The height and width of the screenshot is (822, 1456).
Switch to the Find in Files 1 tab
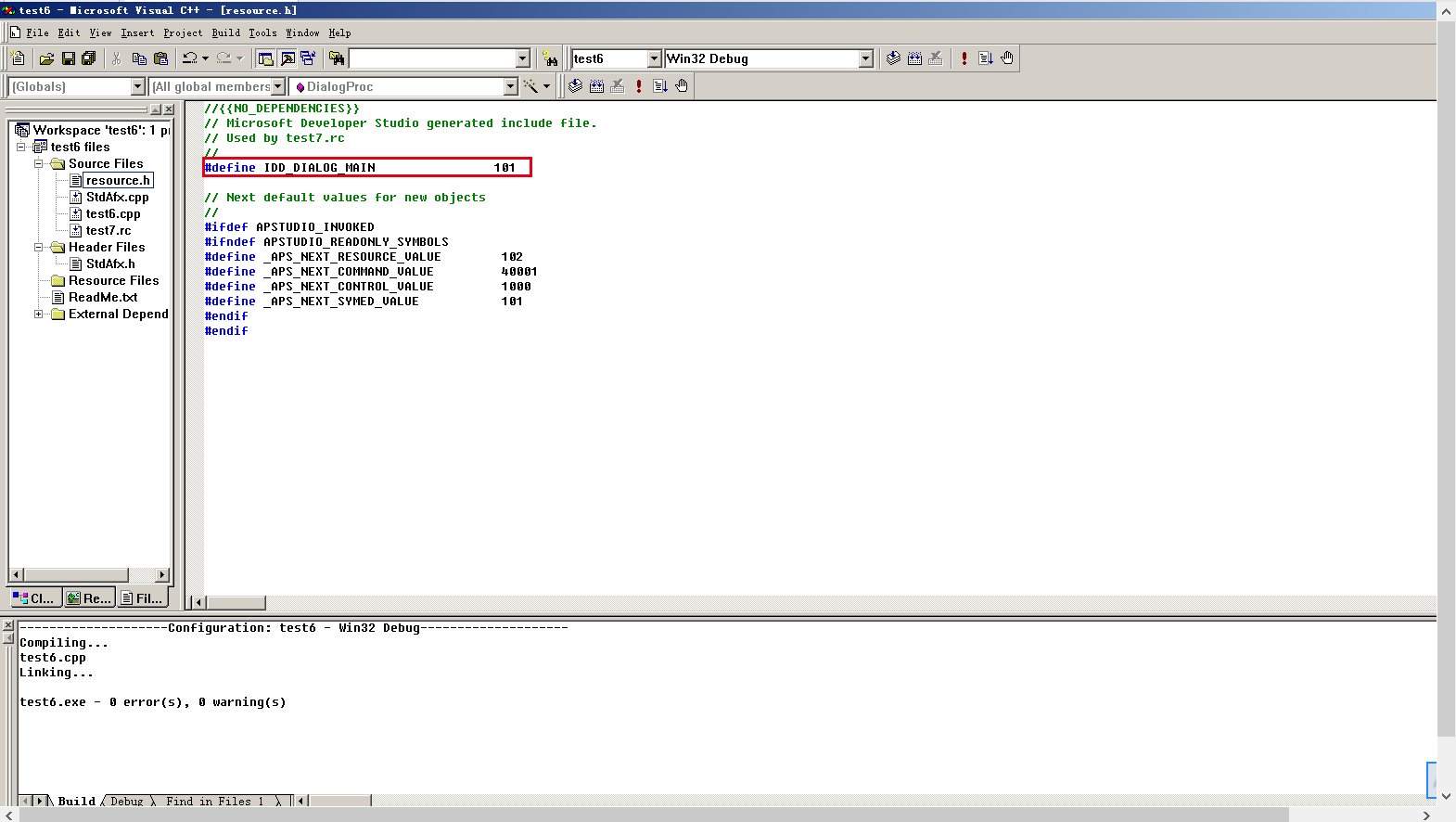pos(214,801)
